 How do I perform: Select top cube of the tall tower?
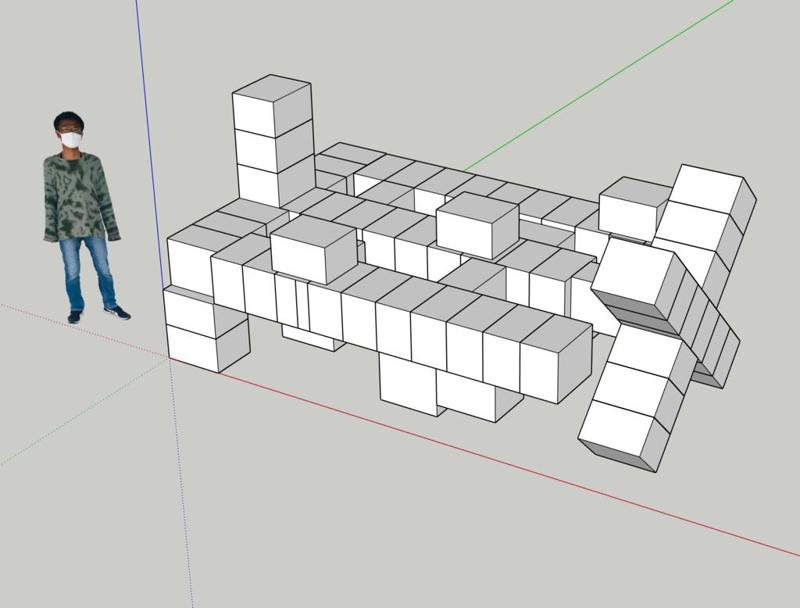[272, 106]
